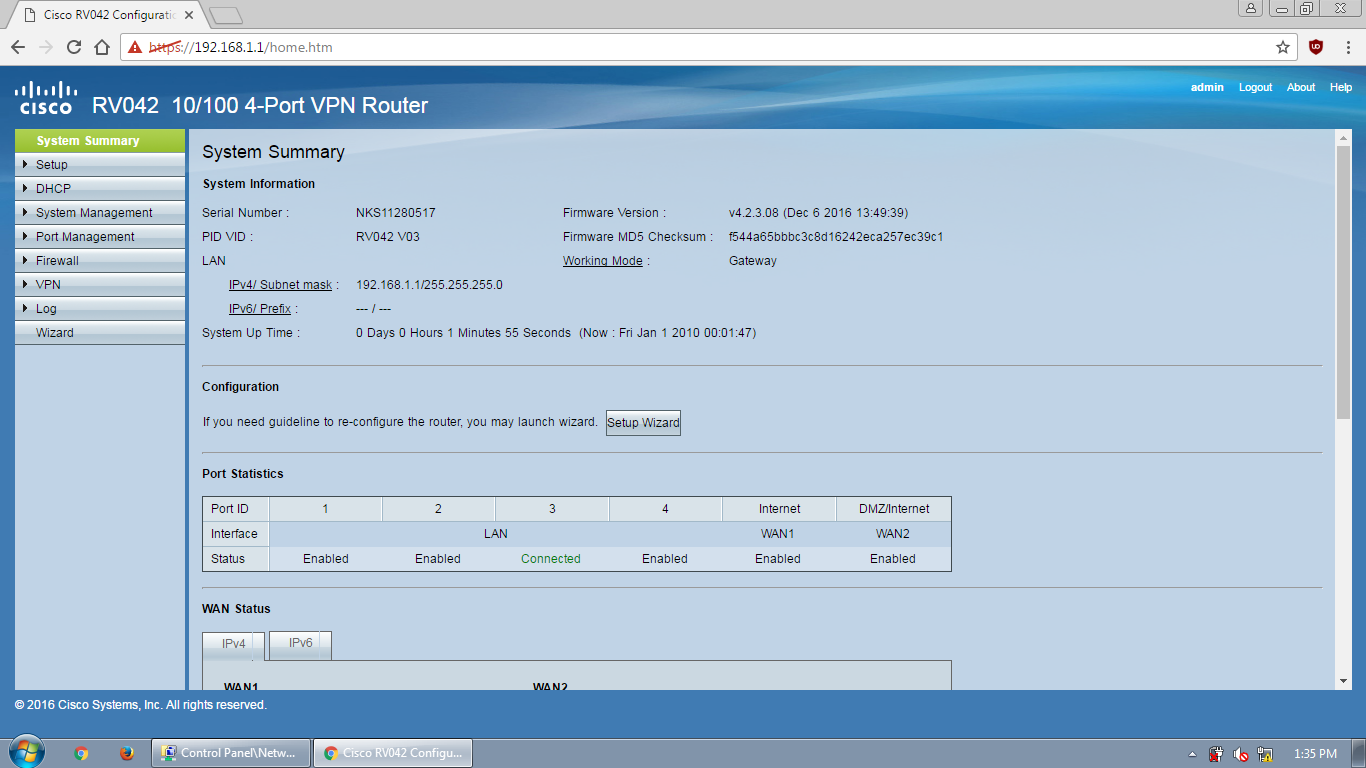Expand the System Management menu arrow

[25, 212]
